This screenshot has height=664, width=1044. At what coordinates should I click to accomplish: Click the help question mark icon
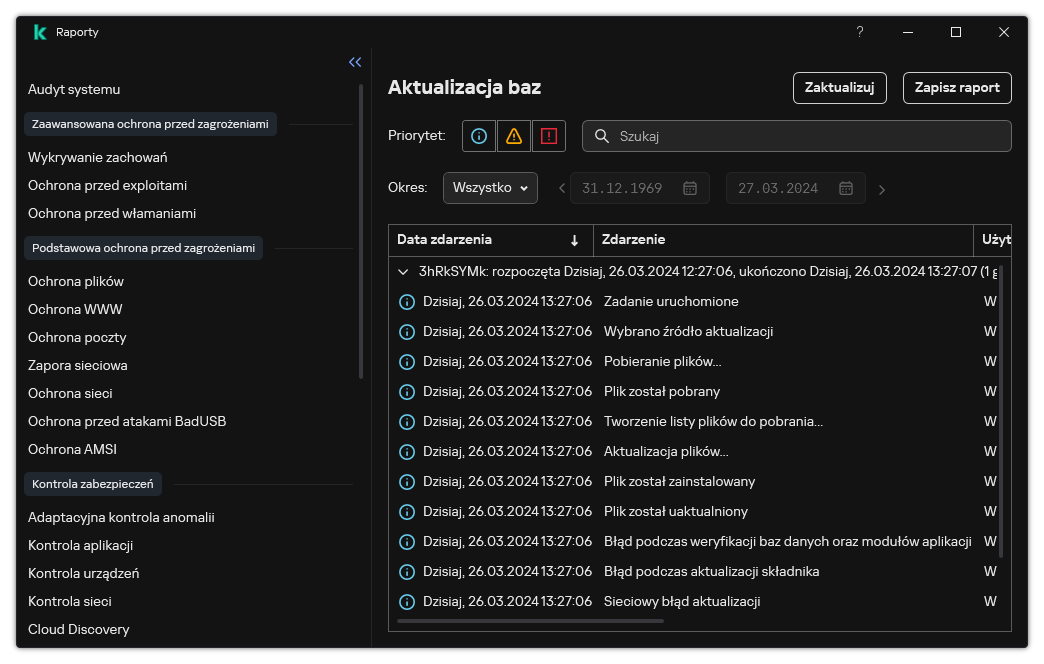pyautogui.click(x=859, y=32)
